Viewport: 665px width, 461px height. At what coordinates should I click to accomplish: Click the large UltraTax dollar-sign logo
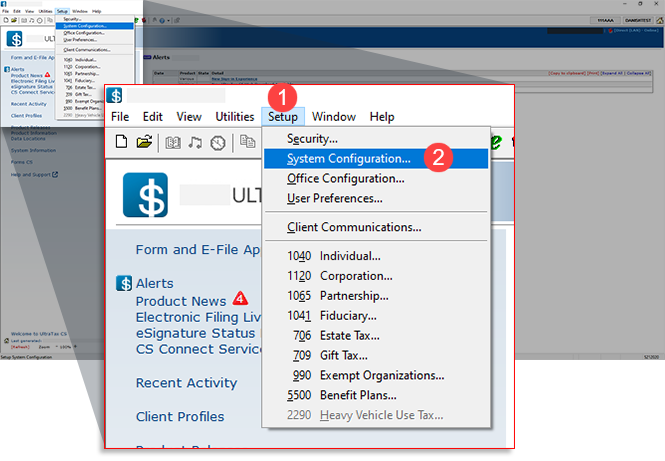click(145, 195)
